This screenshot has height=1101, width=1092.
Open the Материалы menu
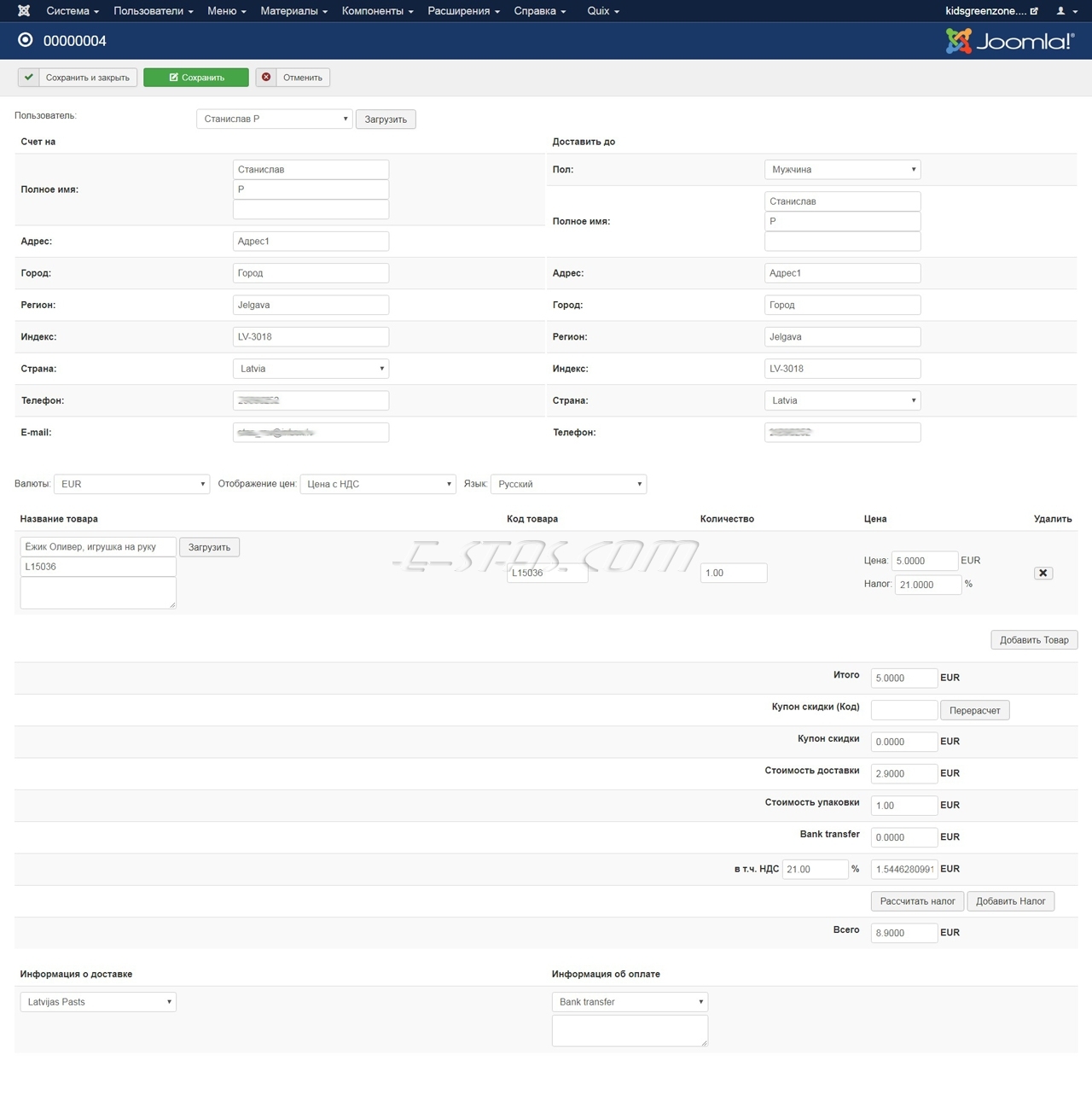294,11
